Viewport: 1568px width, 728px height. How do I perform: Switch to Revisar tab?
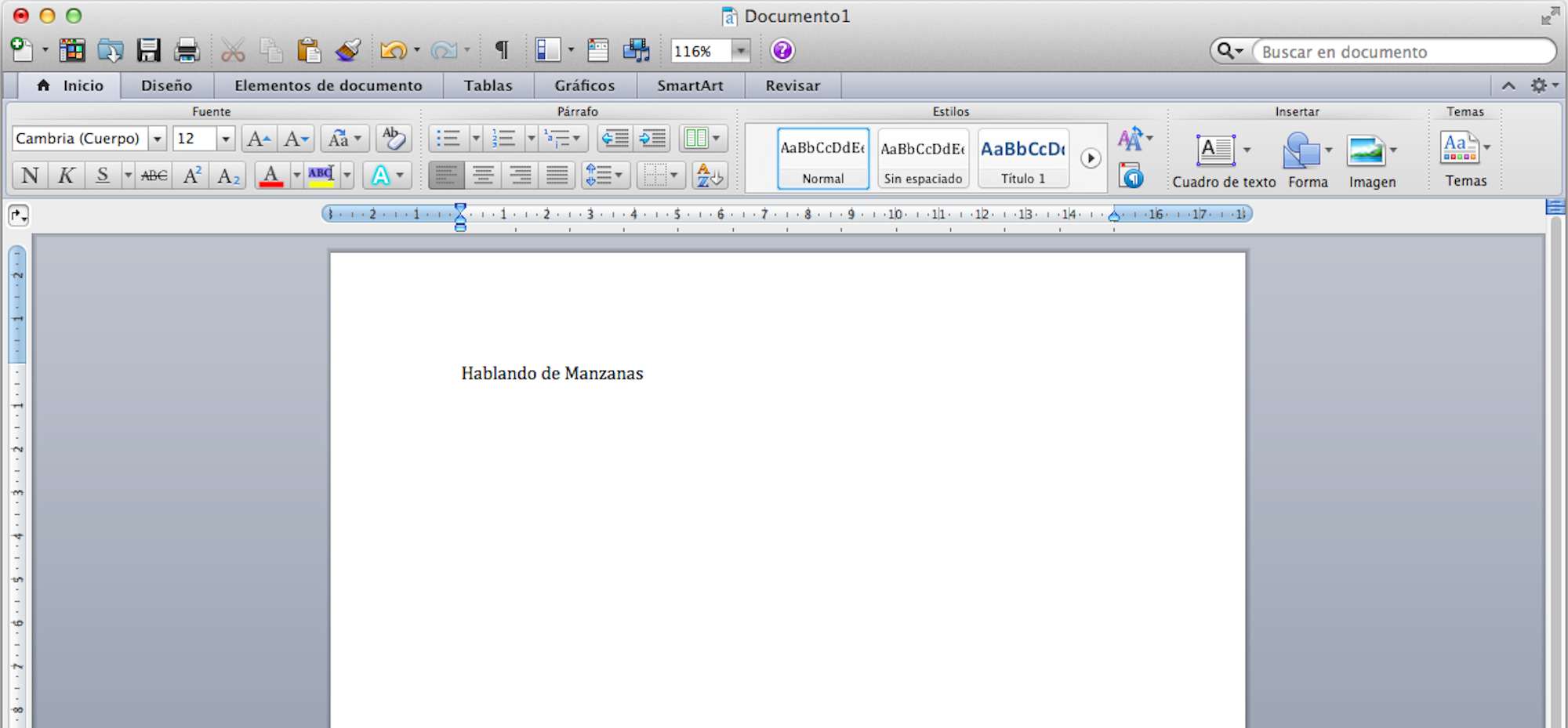[793, 85]
